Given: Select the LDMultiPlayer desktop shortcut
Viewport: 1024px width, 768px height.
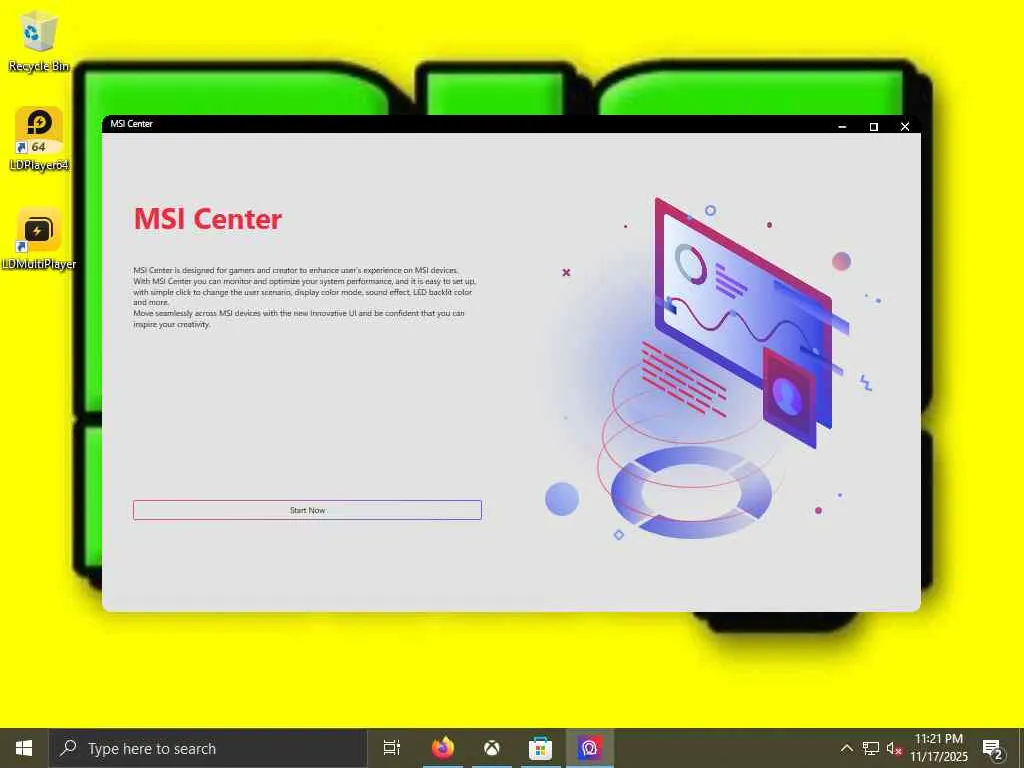Looking at the screenshot, I should click(x=39, y=238).
